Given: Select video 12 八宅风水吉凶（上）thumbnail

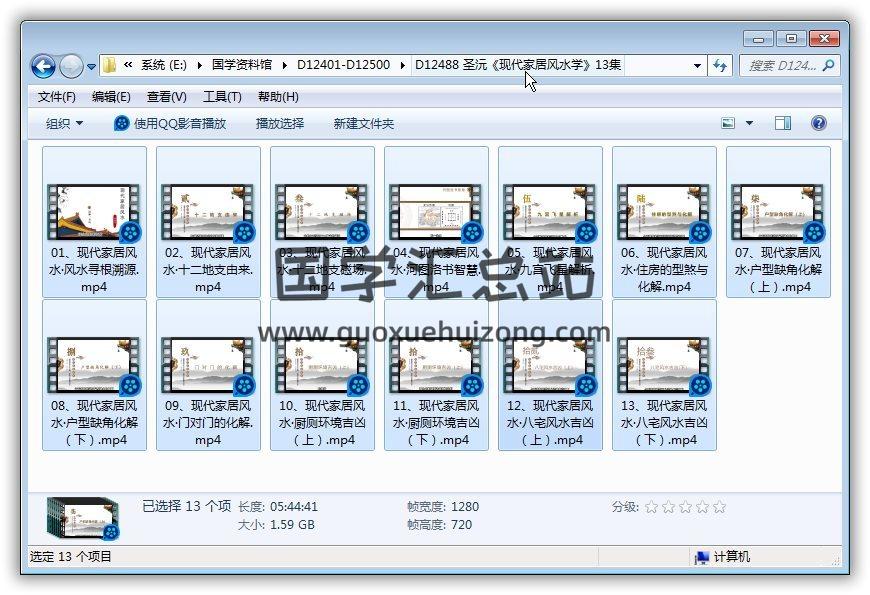Looking at the screenshot, I should pyautogui.click(x=550, y=366).
